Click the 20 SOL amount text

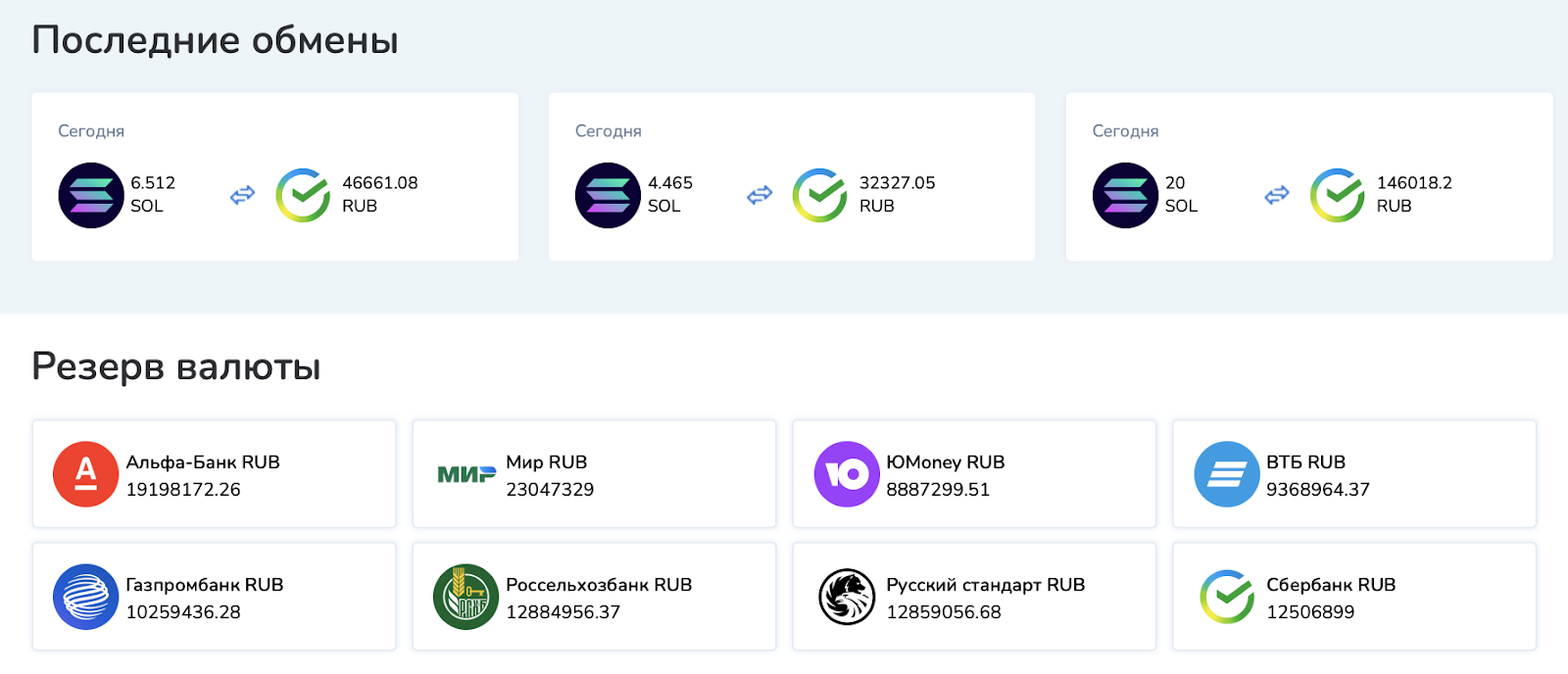tap(1181, 194)
